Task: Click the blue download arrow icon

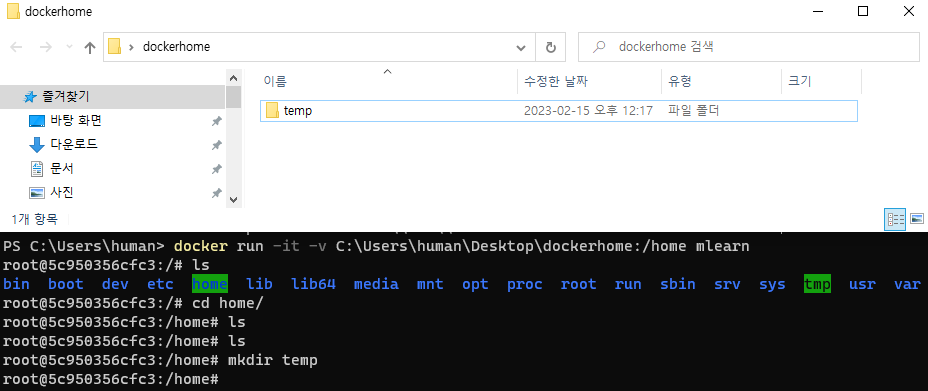Action: [x=37, y=145]
